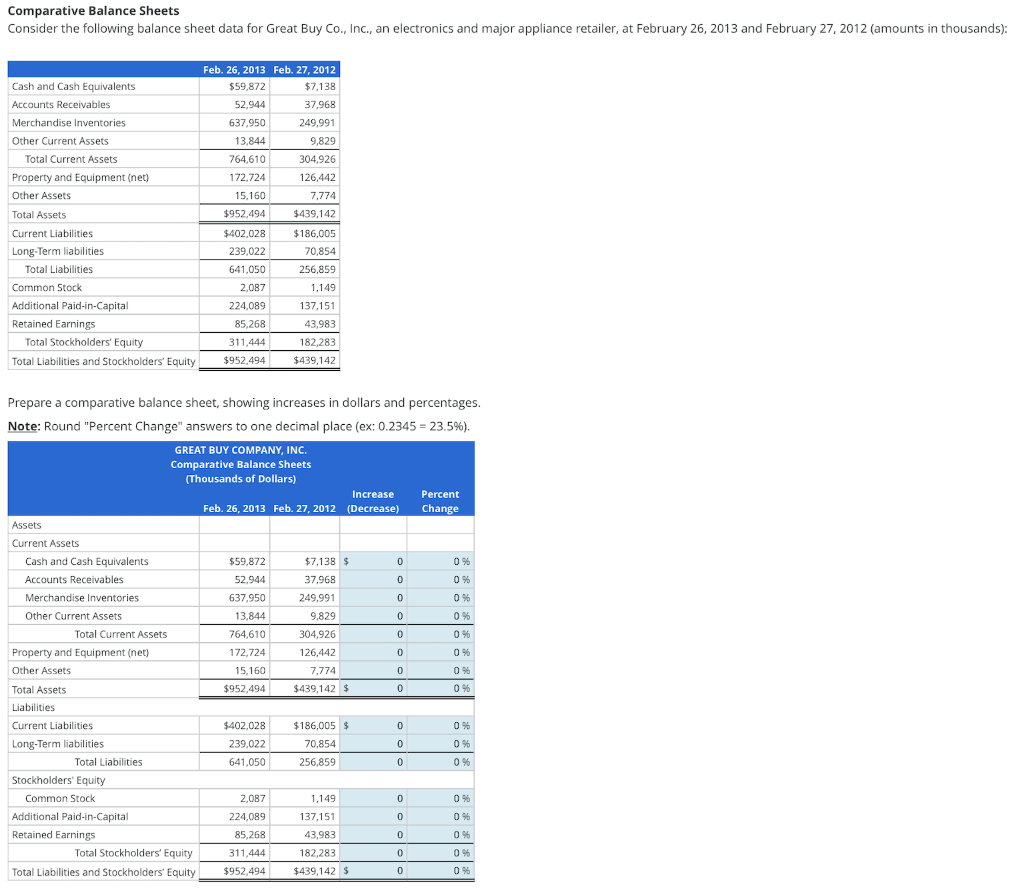This screenshot has height=891, width=1024.
Task: Click the GREAT BUY COMPANY, INC. table header
Action: 240,450
